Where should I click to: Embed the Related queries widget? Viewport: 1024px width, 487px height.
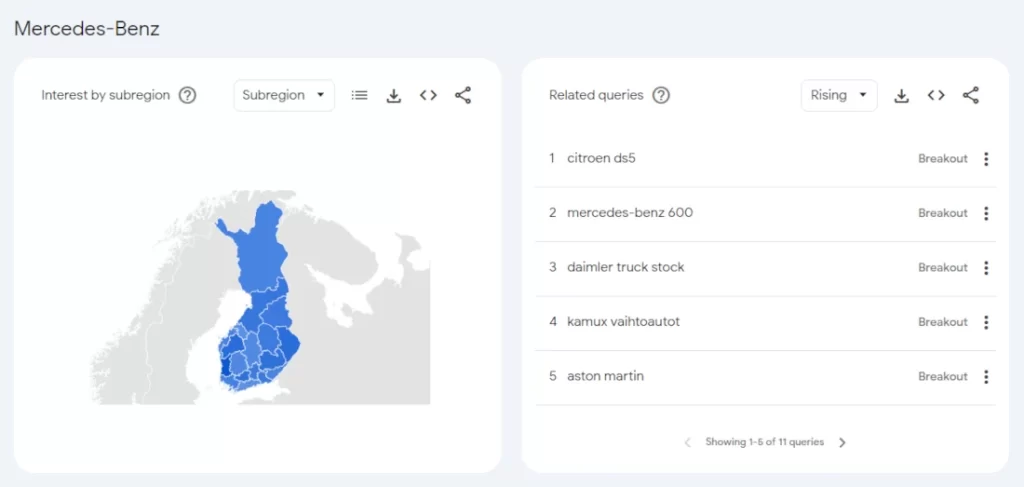[936, 95]
